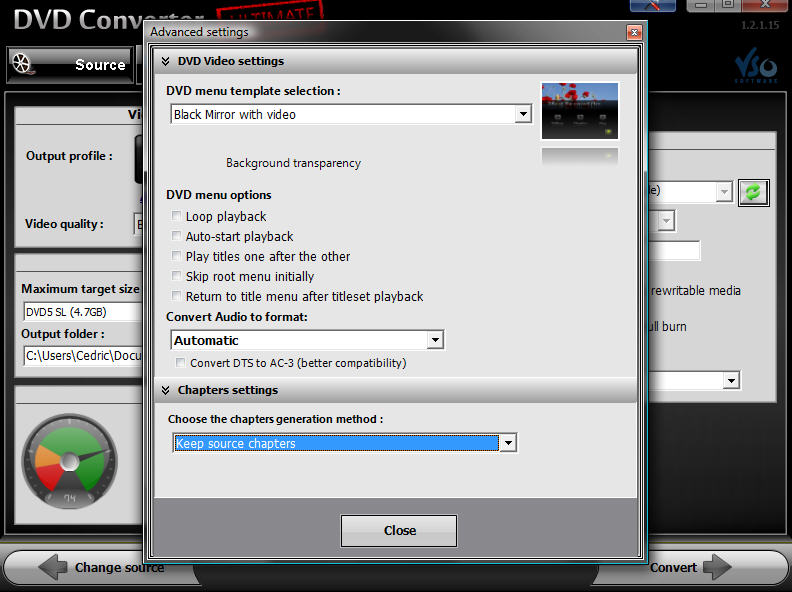Open the burner drive dropdown arrow beside refresh

[724, 192]
